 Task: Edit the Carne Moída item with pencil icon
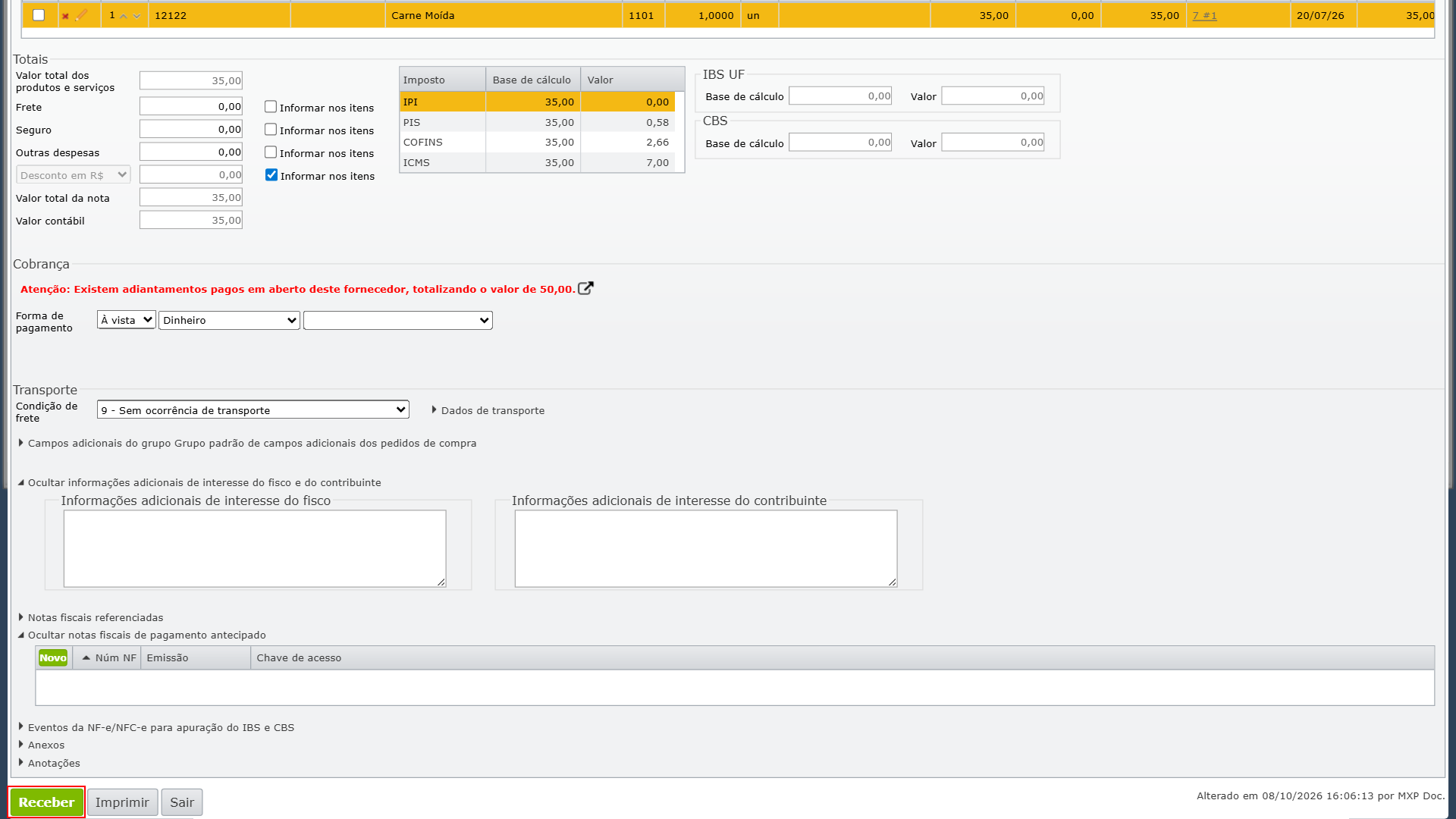[x=81, y=15]
